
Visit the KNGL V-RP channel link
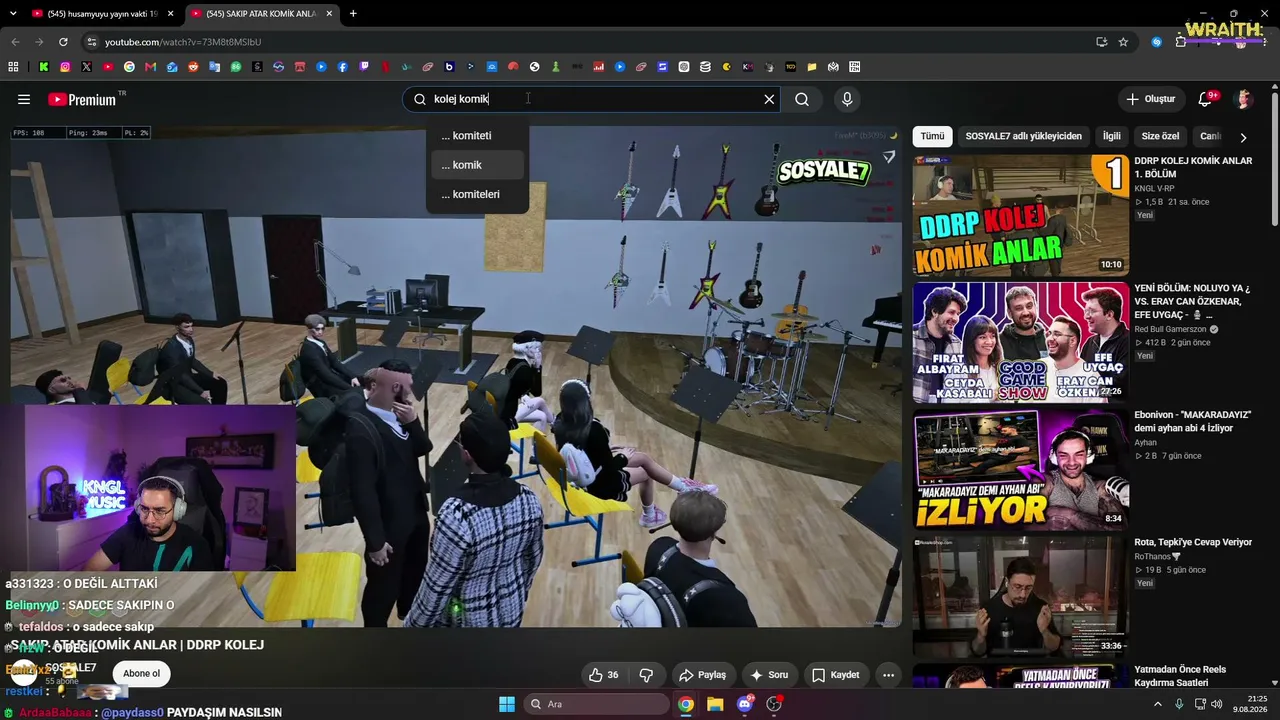(x=1154, y=188)
